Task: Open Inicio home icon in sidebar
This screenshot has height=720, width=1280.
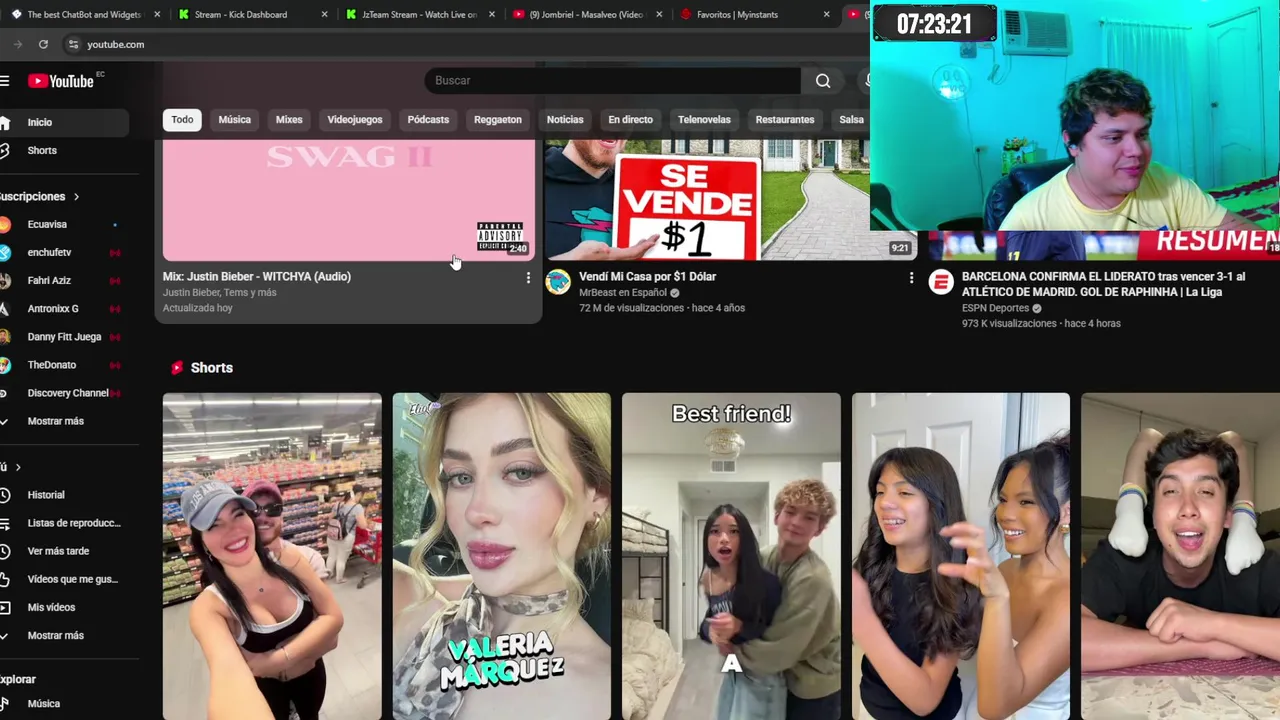Action: click(x=5, y=122)
